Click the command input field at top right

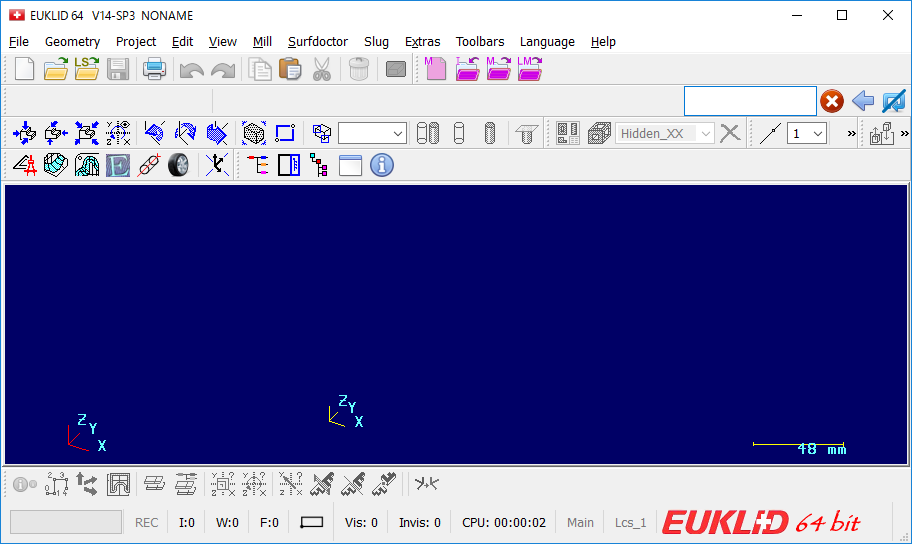(750, 101)
